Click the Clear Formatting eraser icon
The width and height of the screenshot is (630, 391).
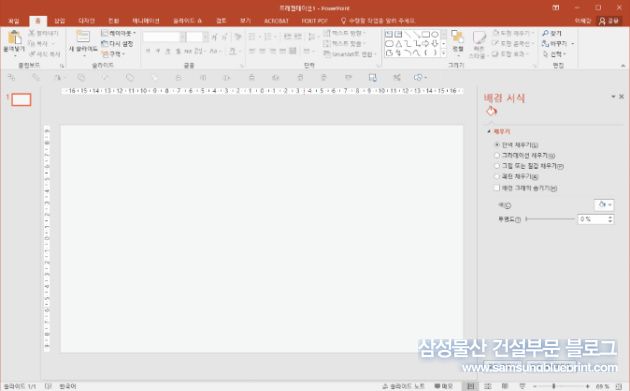238,37
